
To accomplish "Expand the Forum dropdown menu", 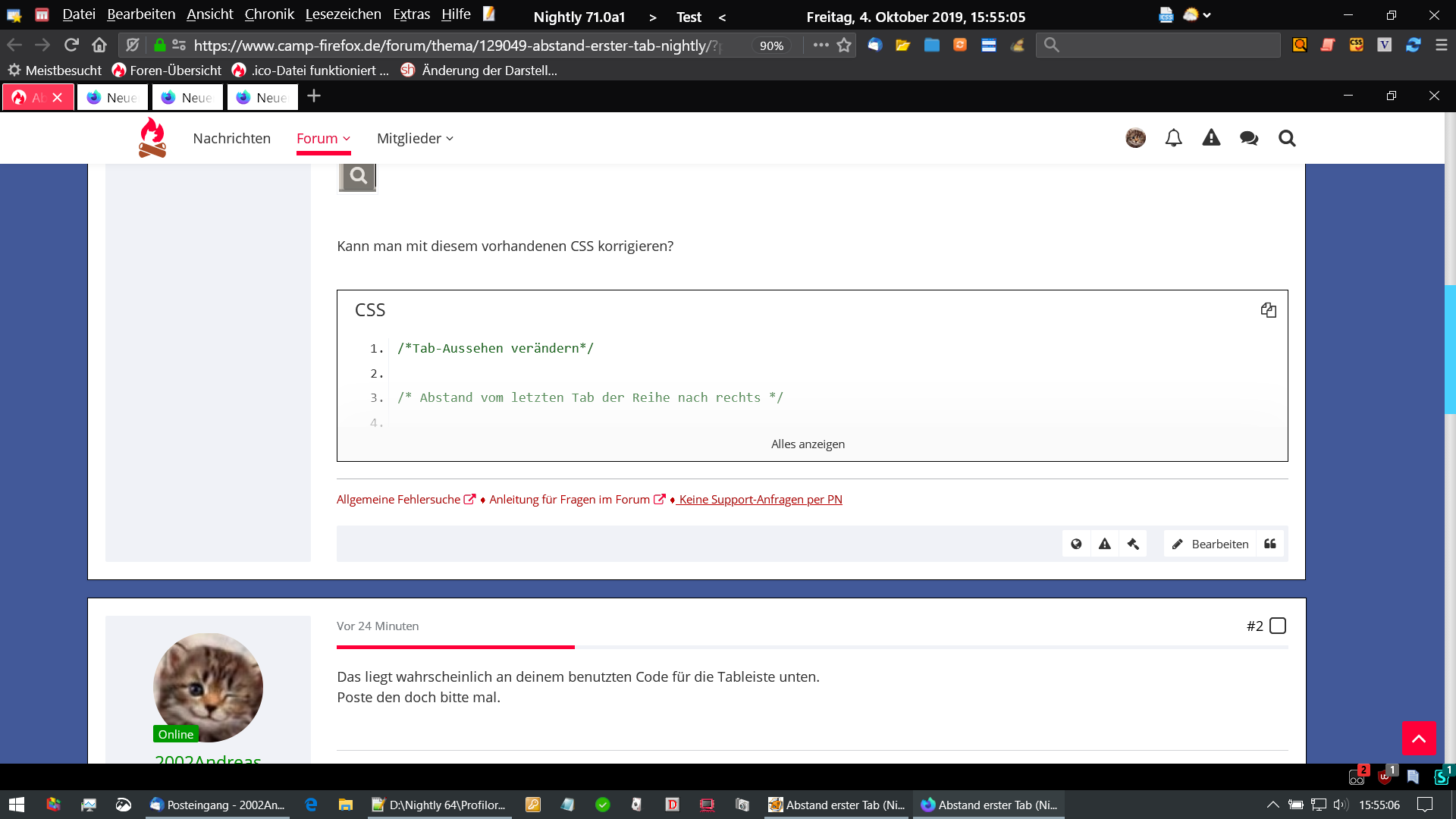I will coord(323,138).
